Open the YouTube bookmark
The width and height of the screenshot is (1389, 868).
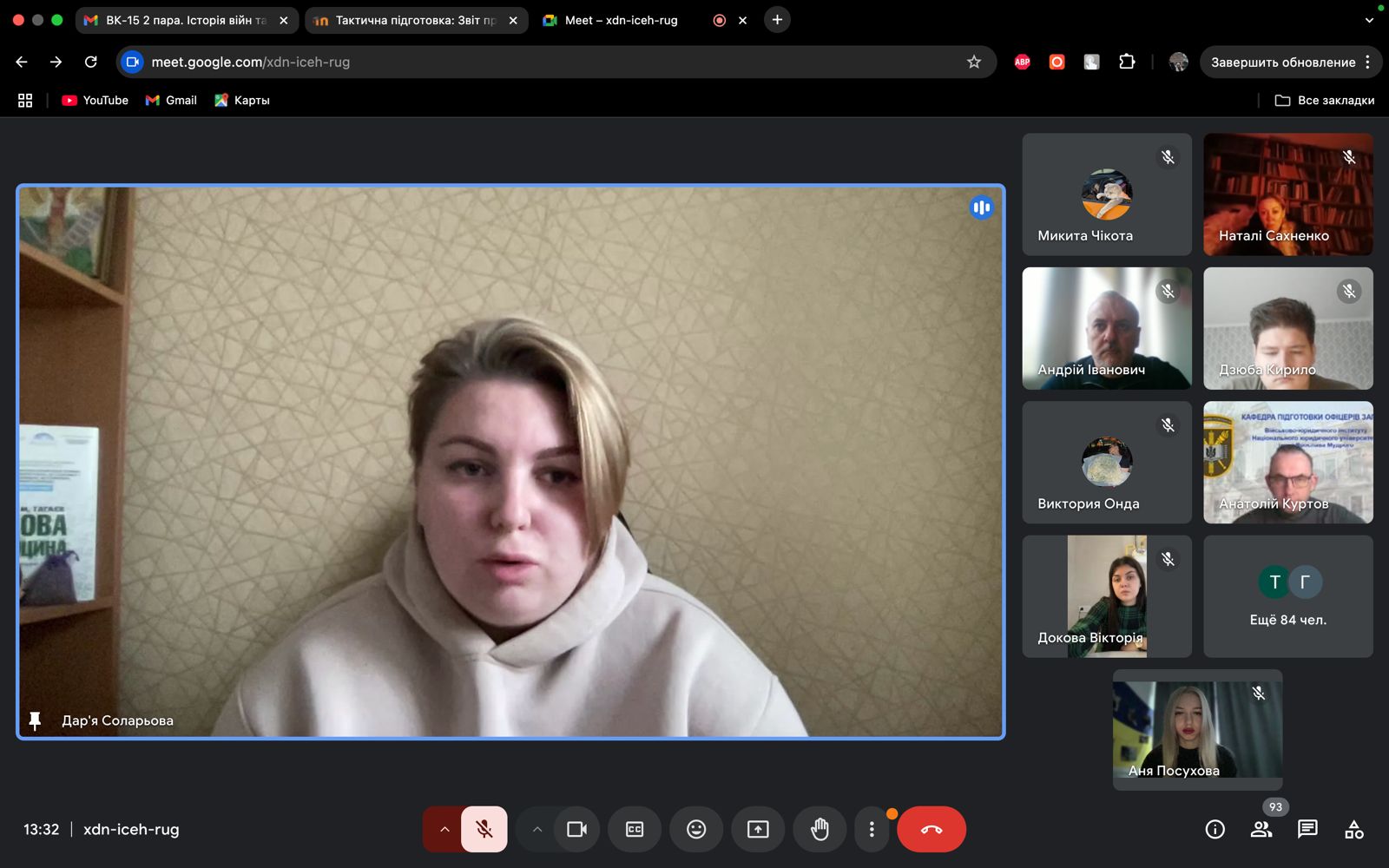click(95, 100)
